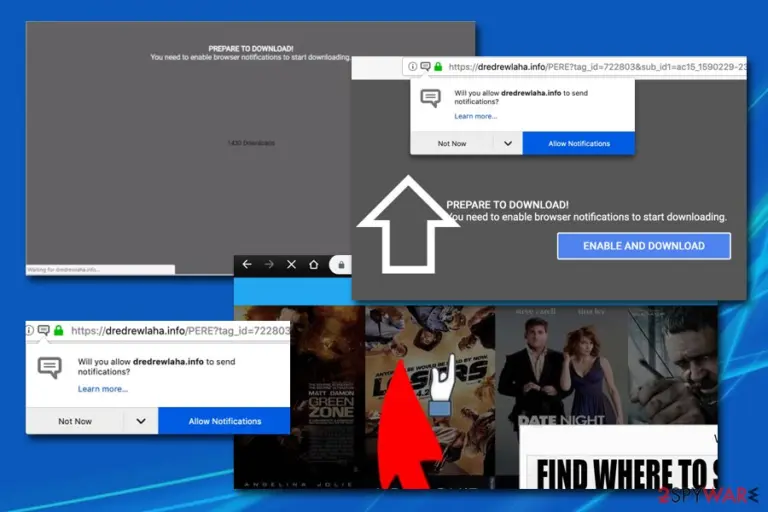This screenshot has height=512, width=768.
Task: Click green lock icon in lower-left address bar
Action: (x=59, y=330)
